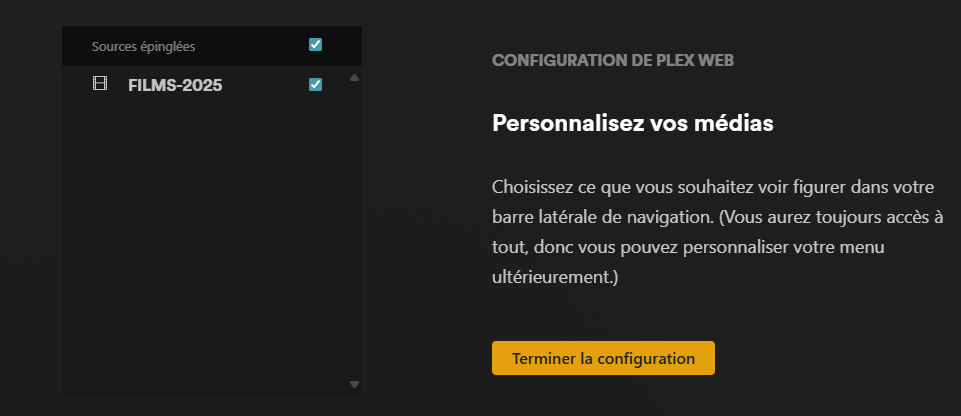The image size is (961, 416).
Task: Click the scroll down arrow in the list
Action: 354,384
